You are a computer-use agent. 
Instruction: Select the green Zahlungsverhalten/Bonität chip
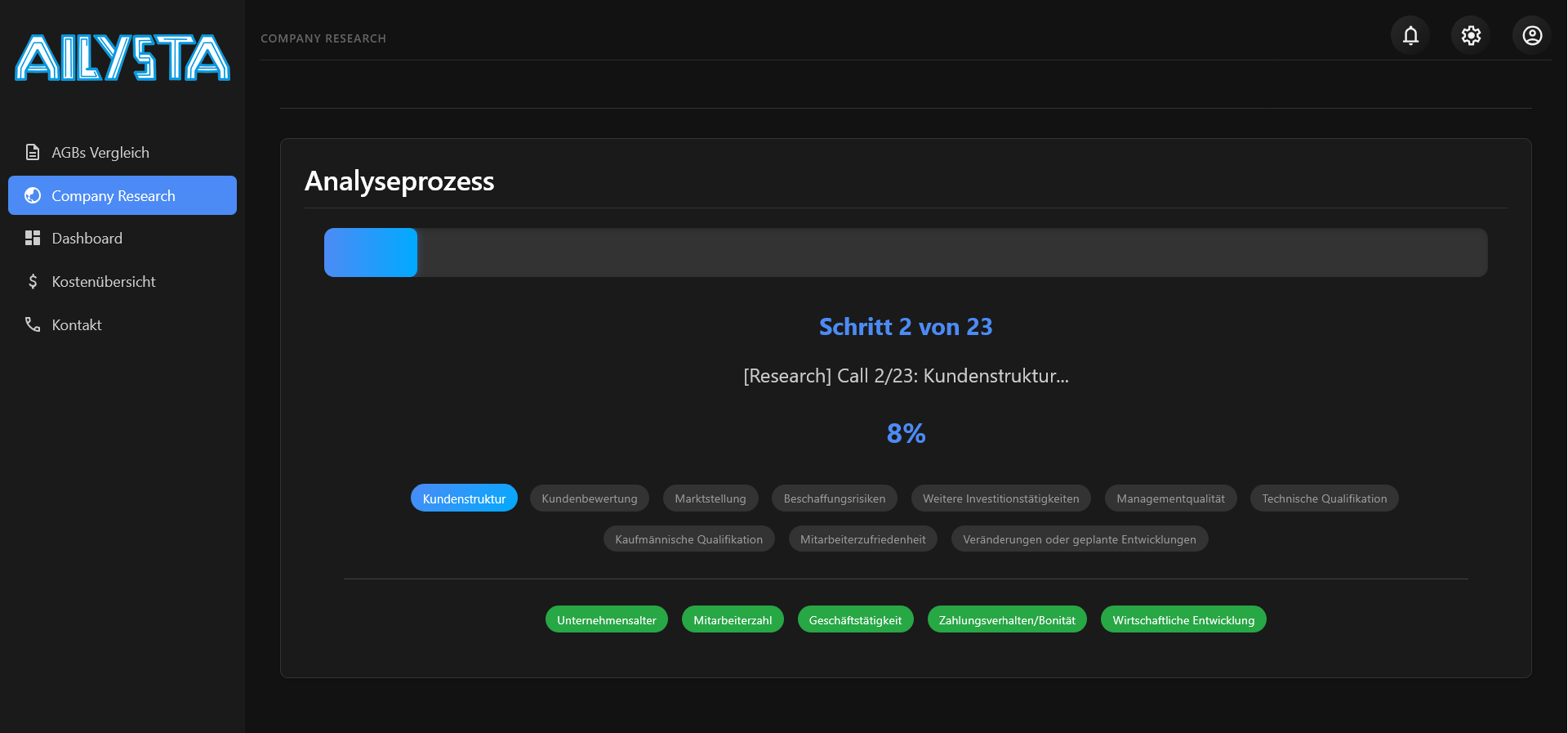(x=1007, y=620)
